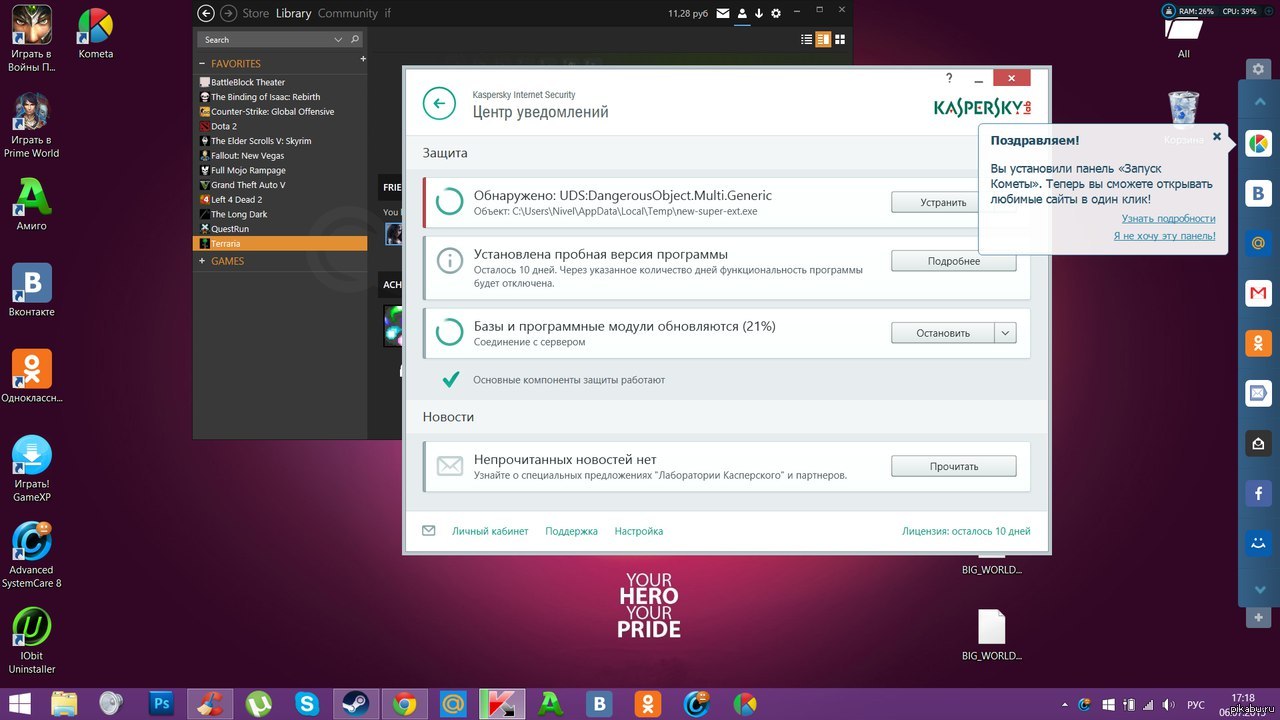Click the Kaspersky back arrow button
The width and height of the screenshot is (1280, 720).
pos(439,104)
